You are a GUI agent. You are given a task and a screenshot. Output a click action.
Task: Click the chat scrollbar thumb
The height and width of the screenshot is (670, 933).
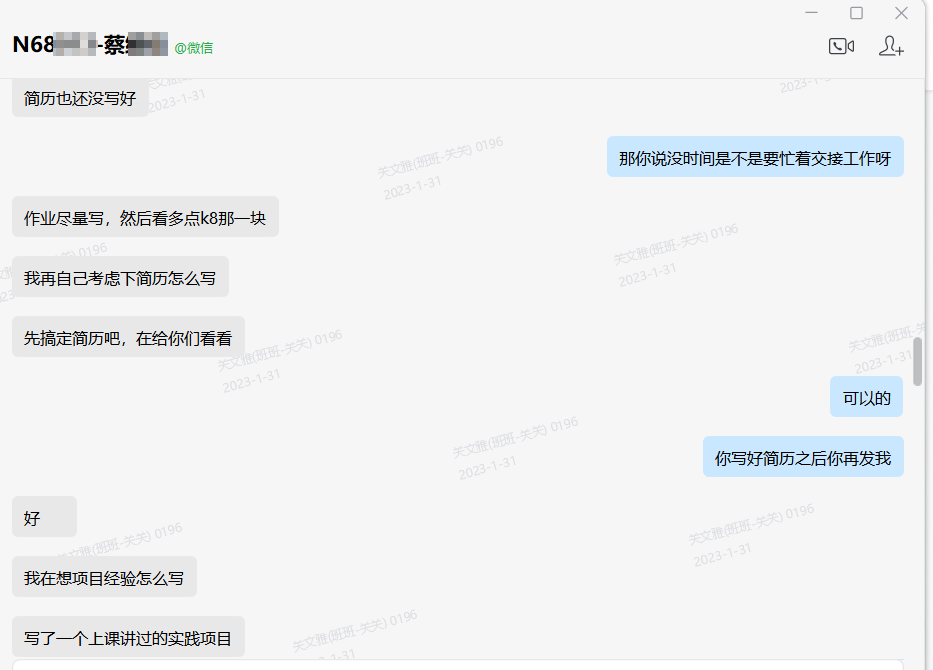pos(917,361)
